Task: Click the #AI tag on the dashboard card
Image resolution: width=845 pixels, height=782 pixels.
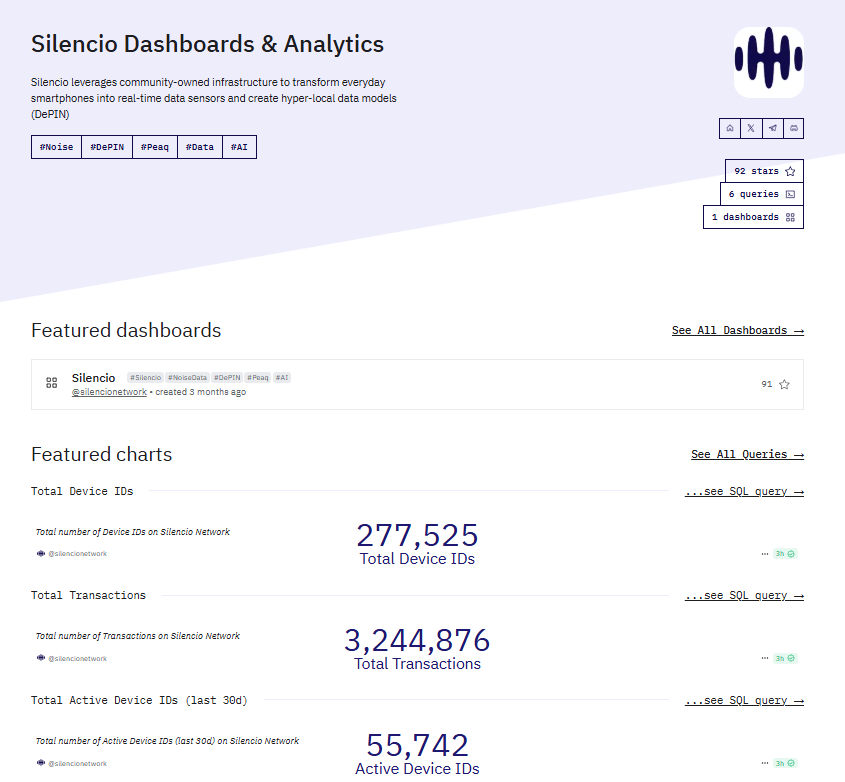Action: point(282,378)
